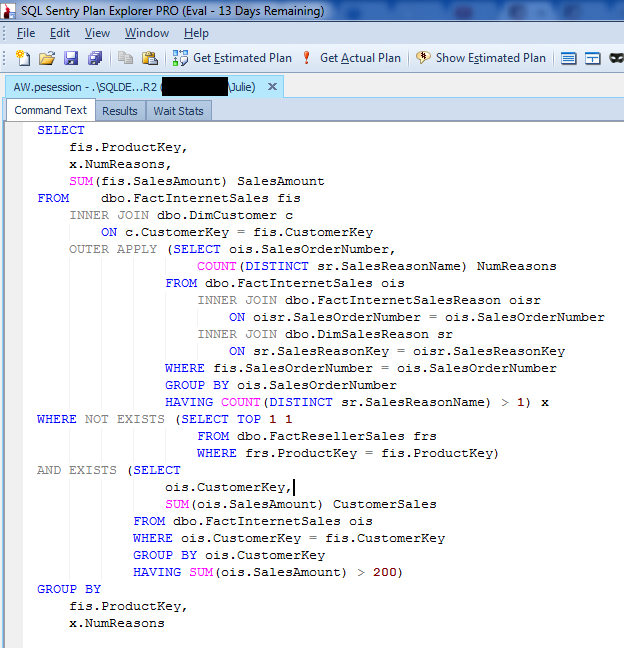Click x.NumReasons, in the select list
The image size is (624, 648).
[120, 164]
